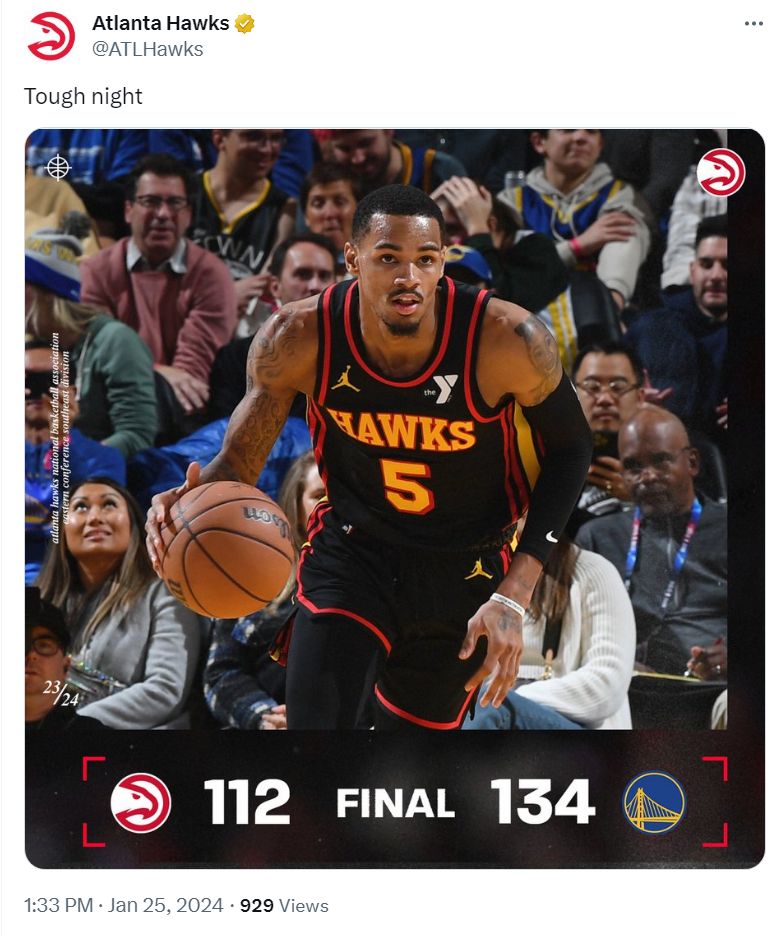Click the Hawks logo in image corner
The width and height of the screenshot is (777, 936).
(x=721, y=173)
